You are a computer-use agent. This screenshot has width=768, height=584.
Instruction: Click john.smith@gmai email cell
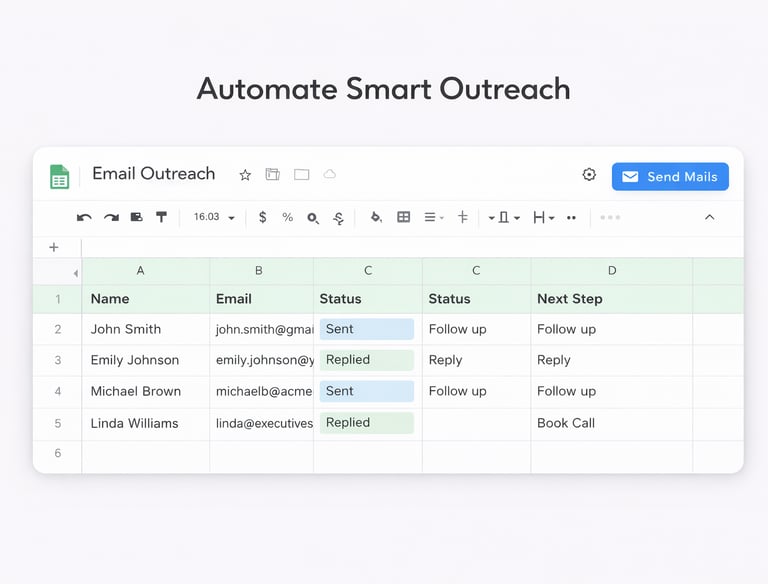(262, 329)
